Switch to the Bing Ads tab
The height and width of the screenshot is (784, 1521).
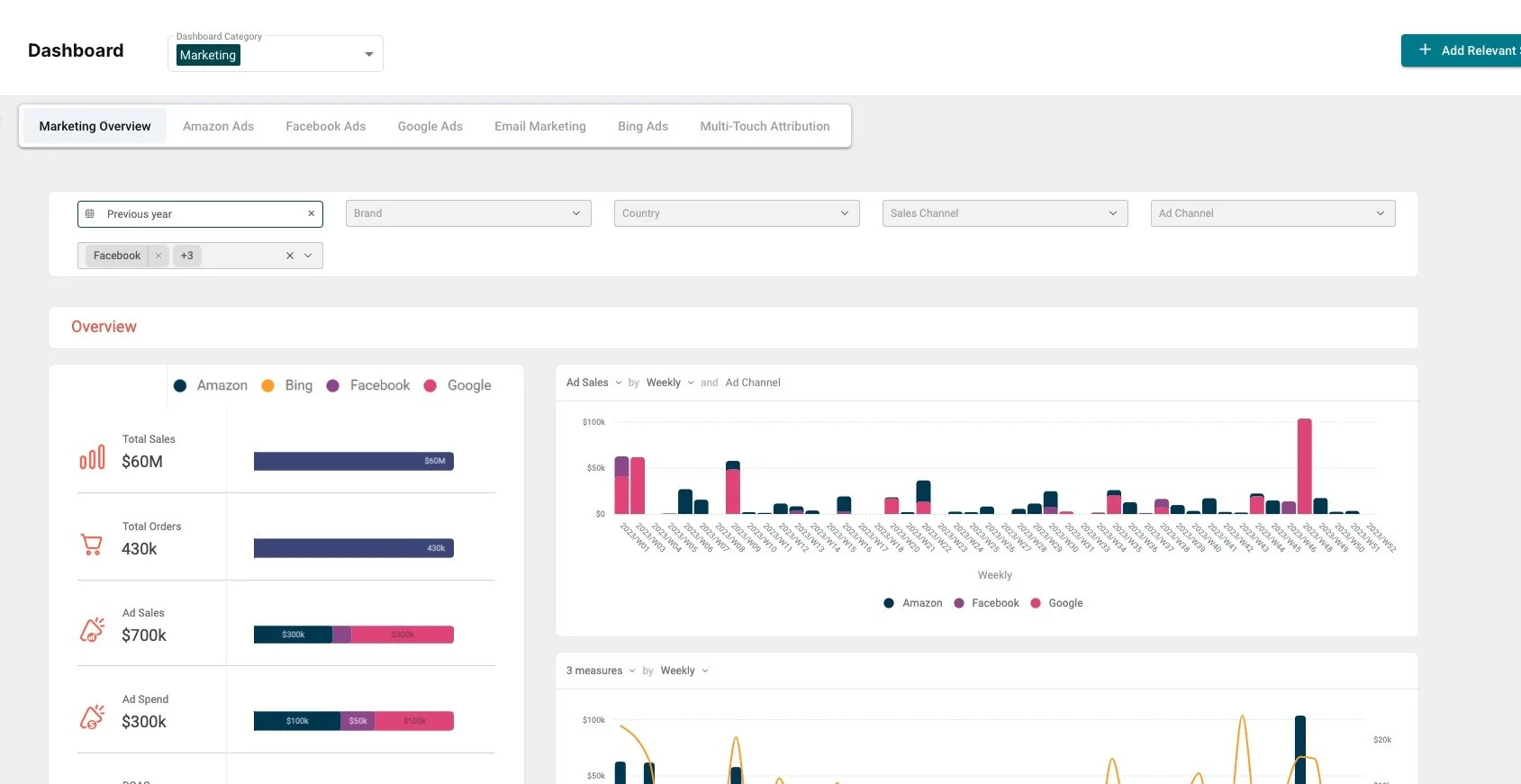pos(643,126)
